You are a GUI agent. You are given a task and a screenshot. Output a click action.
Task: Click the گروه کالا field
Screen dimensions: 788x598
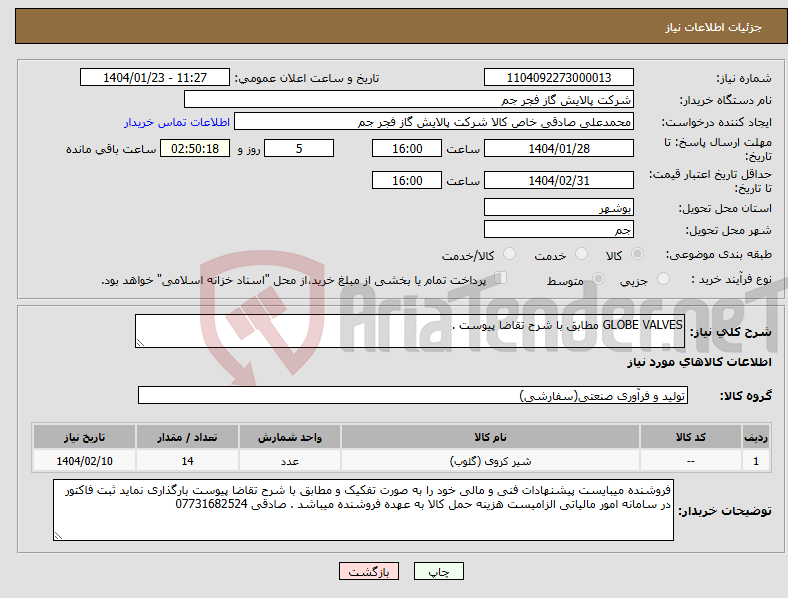(413, 395)
